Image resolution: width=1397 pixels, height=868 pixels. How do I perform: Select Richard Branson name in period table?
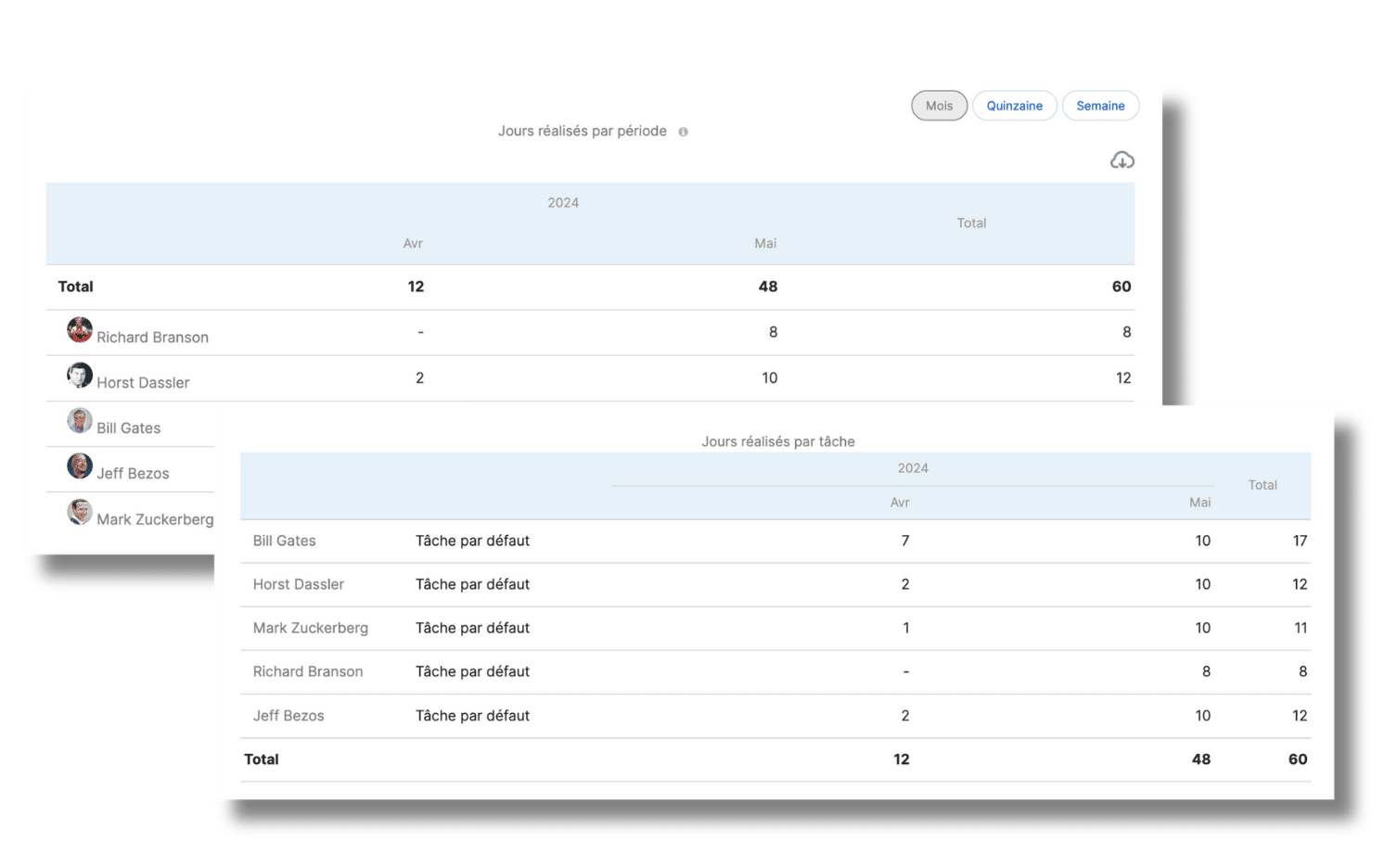coord(153,338)
